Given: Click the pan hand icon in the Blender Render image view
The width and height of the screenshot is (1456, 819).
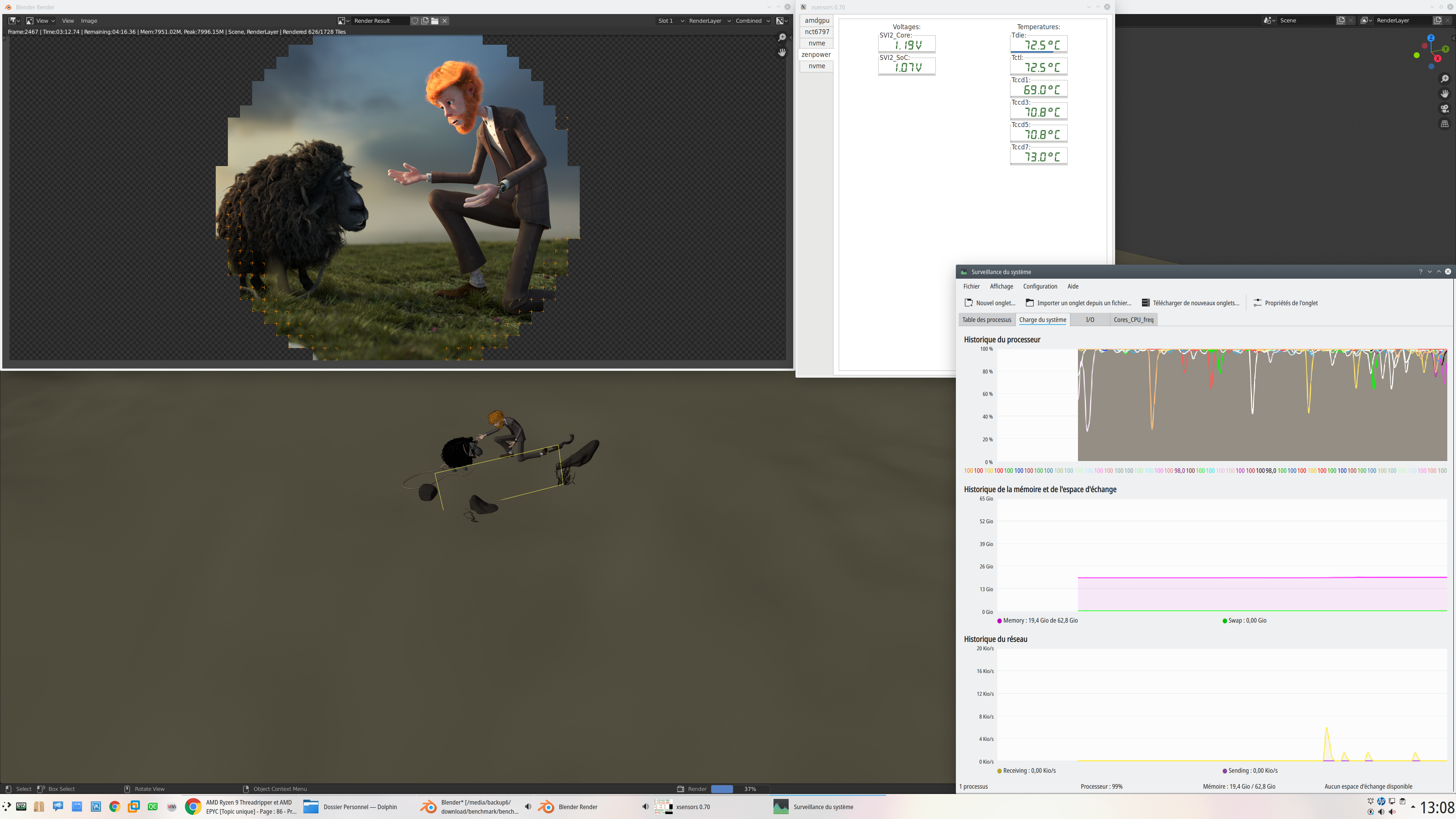Looking at the screenshot, I should (782, 52).
